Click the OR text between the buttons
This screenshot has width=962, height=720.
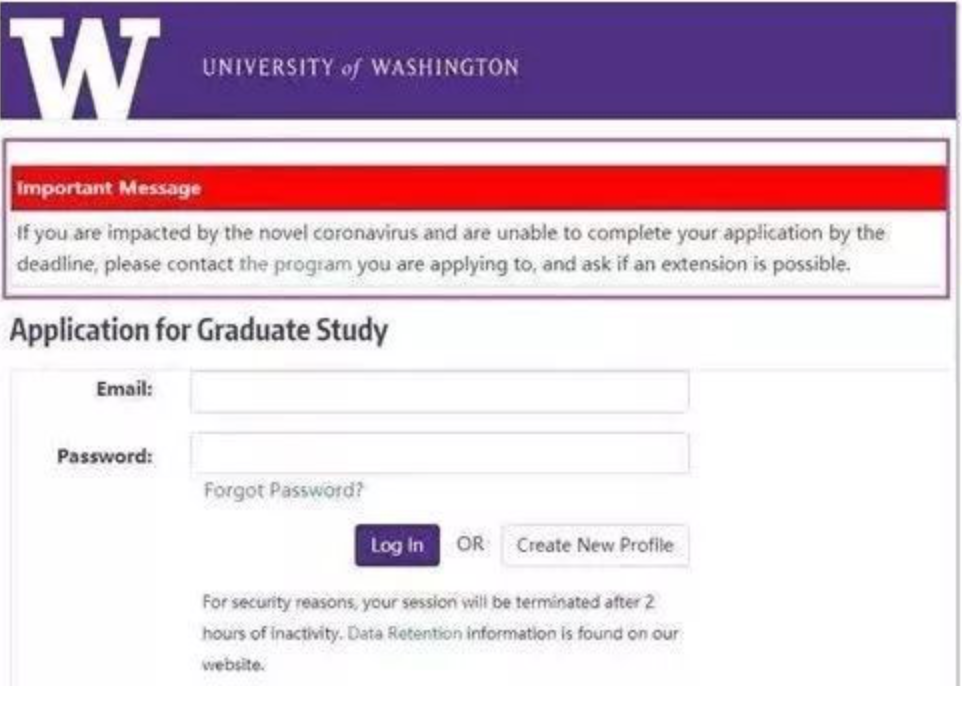(470, 545)
